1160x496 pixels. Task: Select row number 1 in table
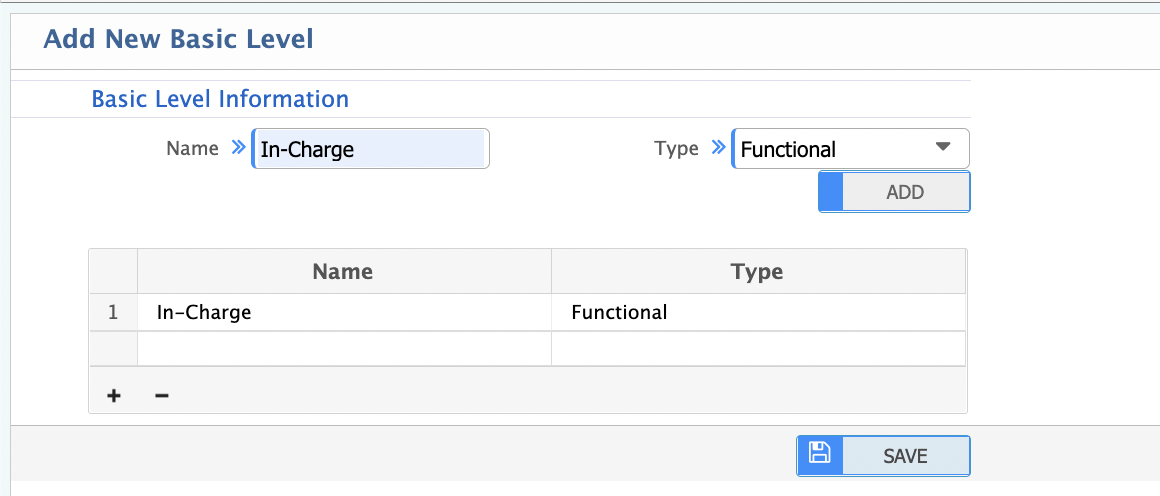tap(113, 312)
